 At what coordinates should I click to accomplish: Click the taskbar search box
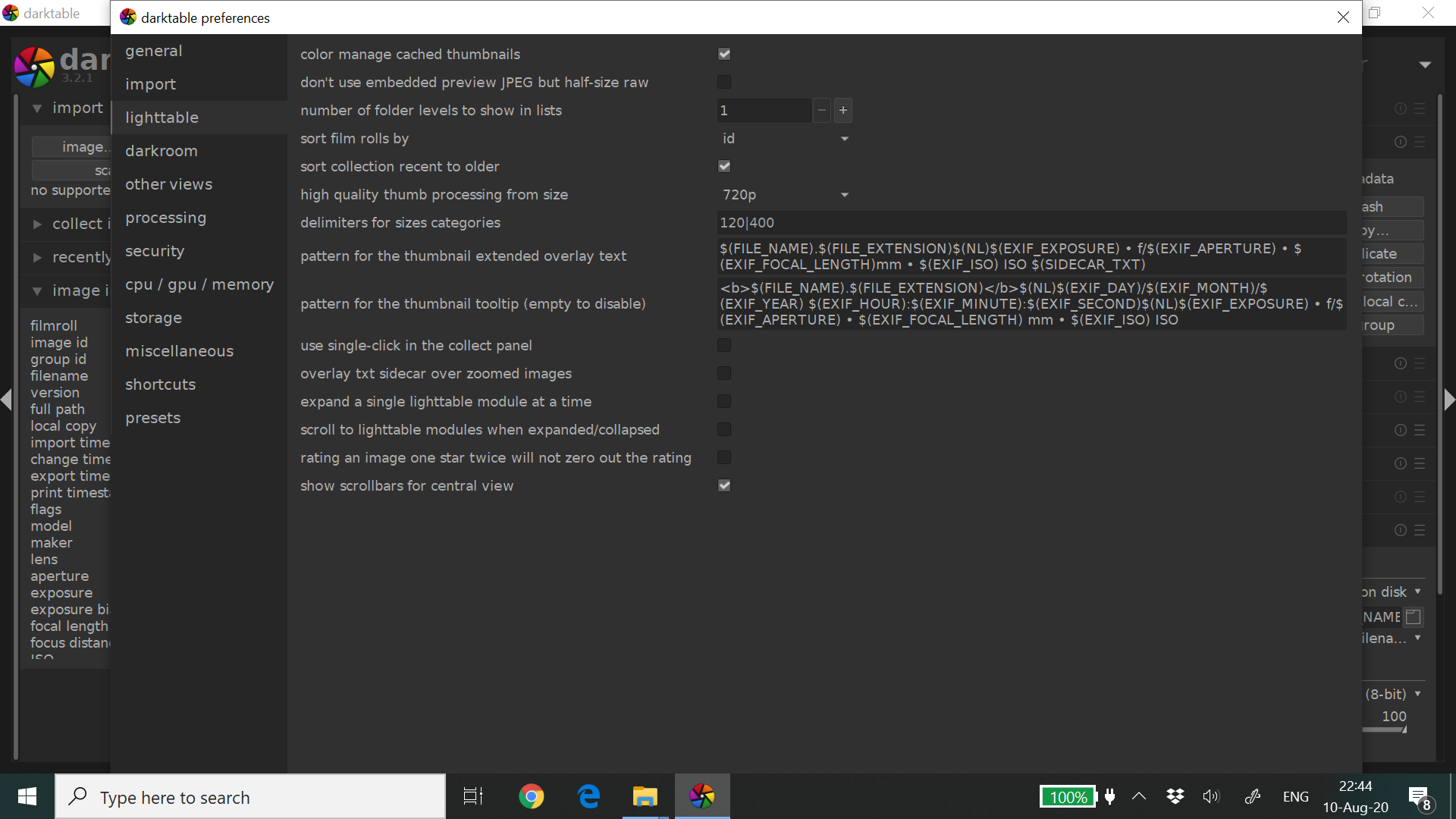(x=250, y=797)
